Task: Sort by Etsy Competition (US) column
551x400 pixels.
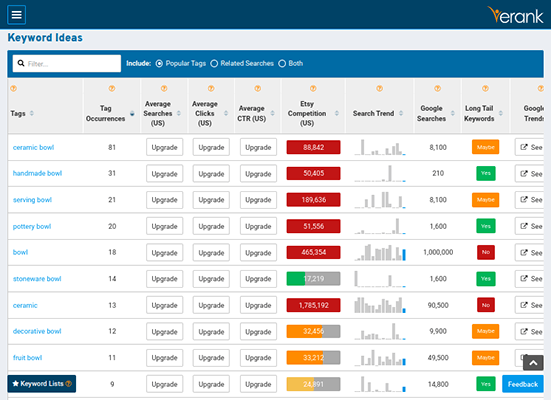Action: tap(337, 113)
